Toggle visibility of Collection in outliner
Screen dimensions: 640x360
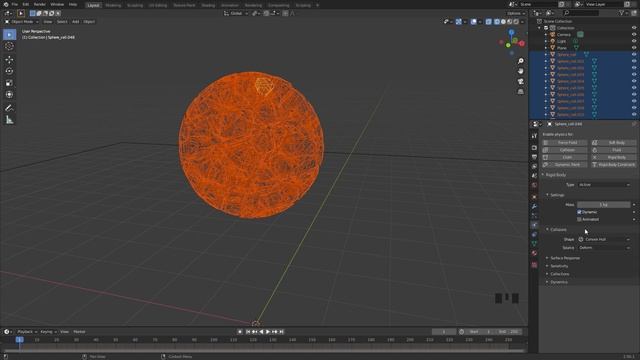coord(634,28)
